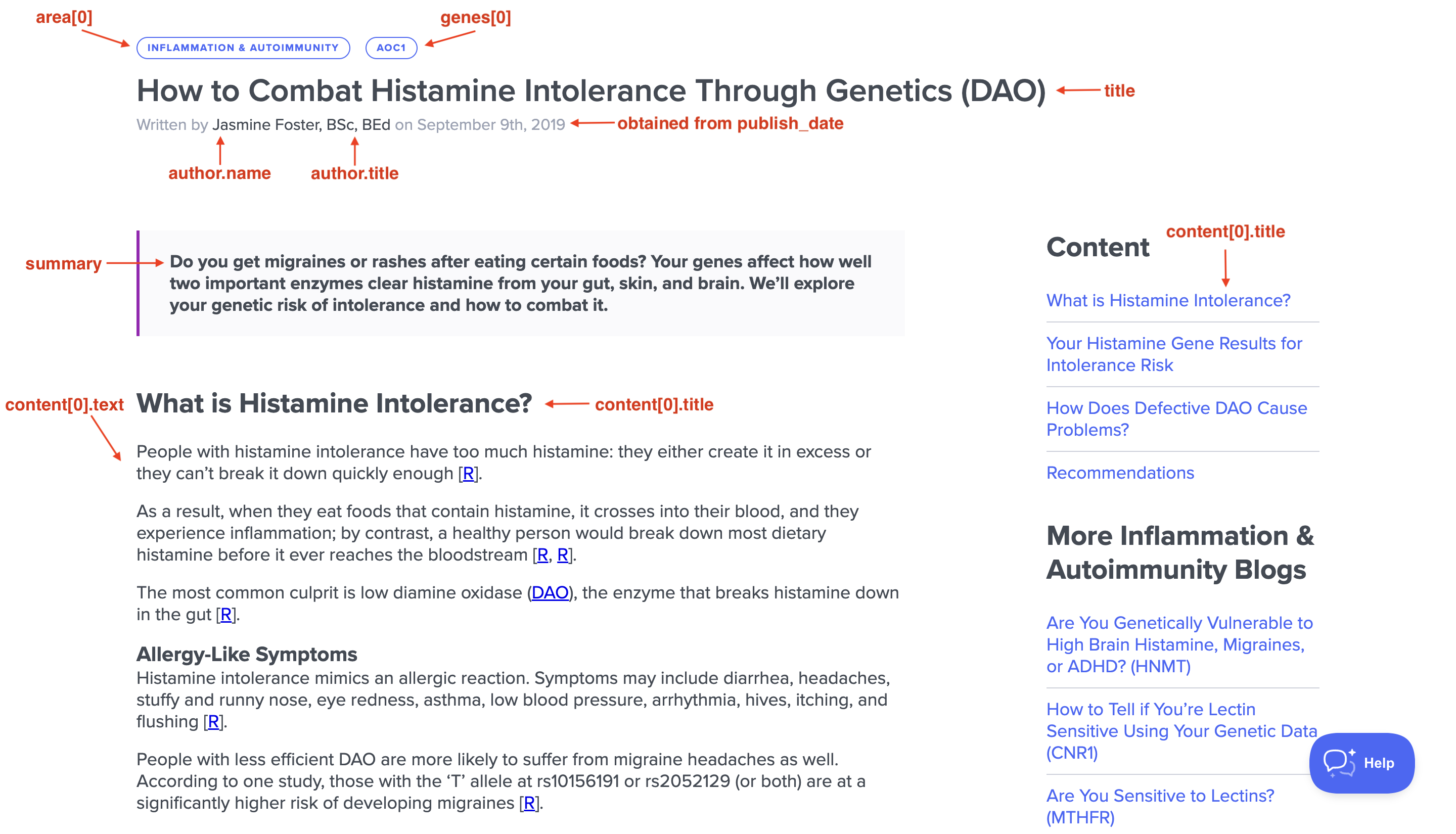Click the article title 'How to Combat Histamine Intolerance'
Screen dimensions: 1456x834
point(591,90)
